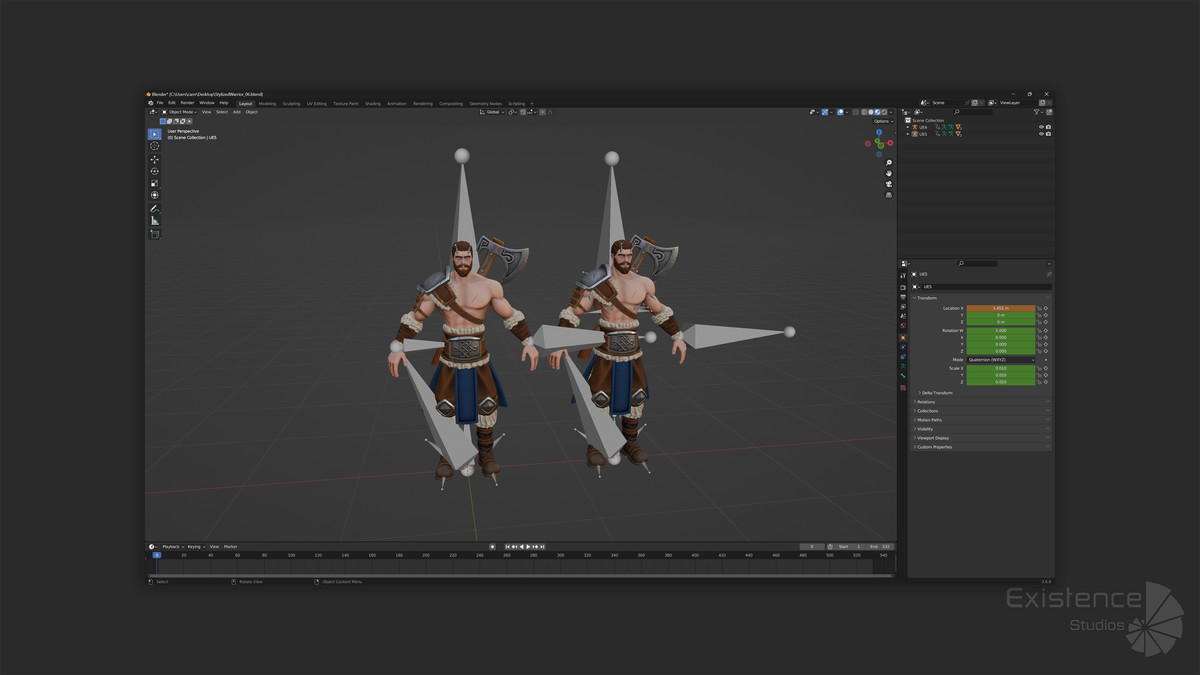Open the timeline Marker menu

231,547
